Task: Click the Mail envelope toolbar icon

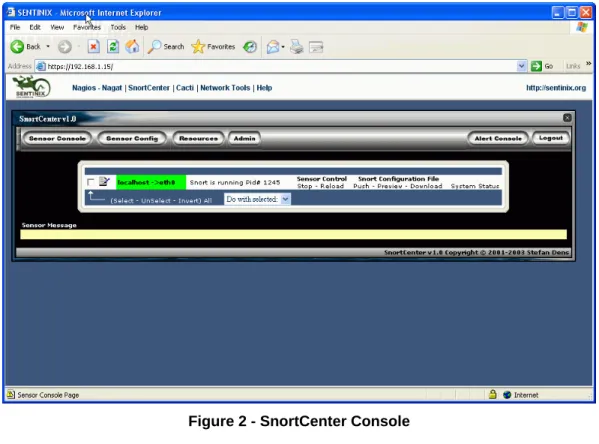Action: 273,47
